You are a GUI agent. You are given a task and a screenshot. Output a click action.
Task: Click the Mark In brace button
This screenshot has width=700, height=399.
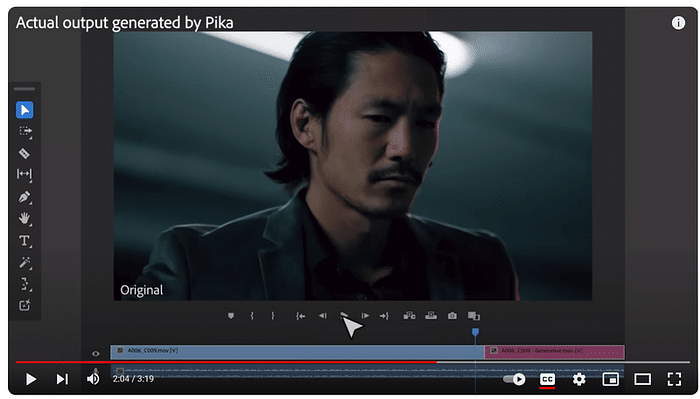252,316
